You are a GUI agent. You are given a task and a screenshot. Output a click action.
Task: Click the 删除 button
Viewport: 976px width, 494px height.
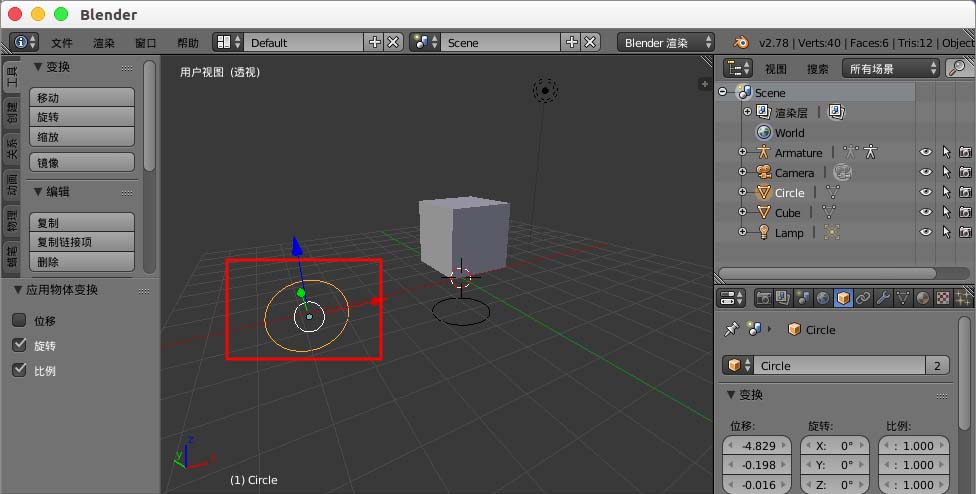pos(82,261)
